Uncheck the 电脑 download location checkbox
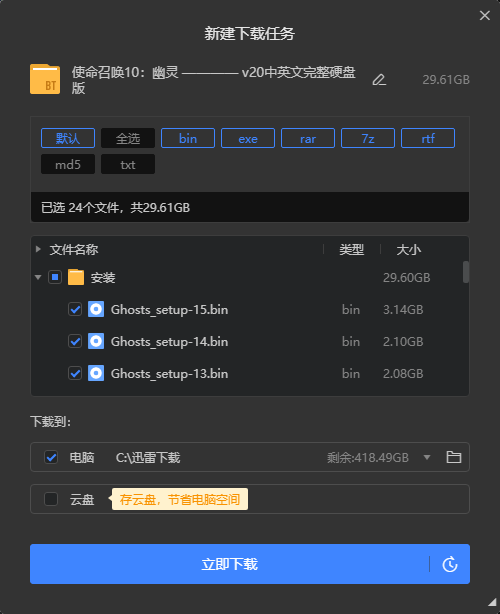Screen dimensions: 500x614 click(x=51, y=457)
